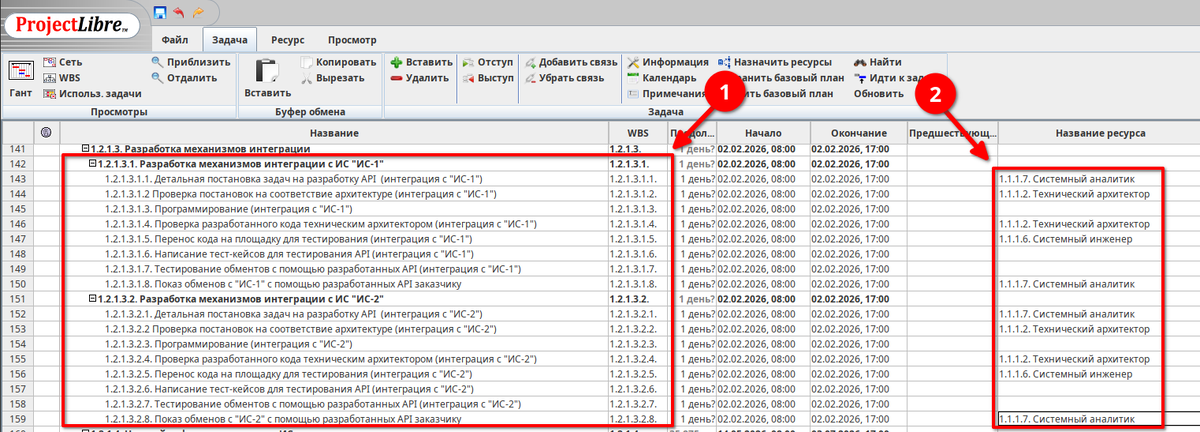Screen dimensions: 1200x432
Task: Click Копировать in the clipboard group
Action: (x=339, y=61)
